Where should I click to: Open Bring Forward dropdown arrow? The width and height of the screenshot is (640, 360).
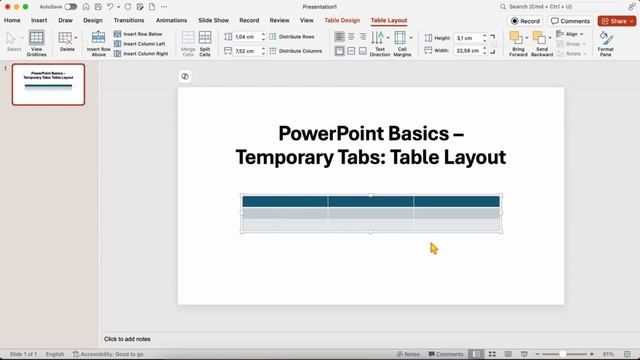point(527,38)
